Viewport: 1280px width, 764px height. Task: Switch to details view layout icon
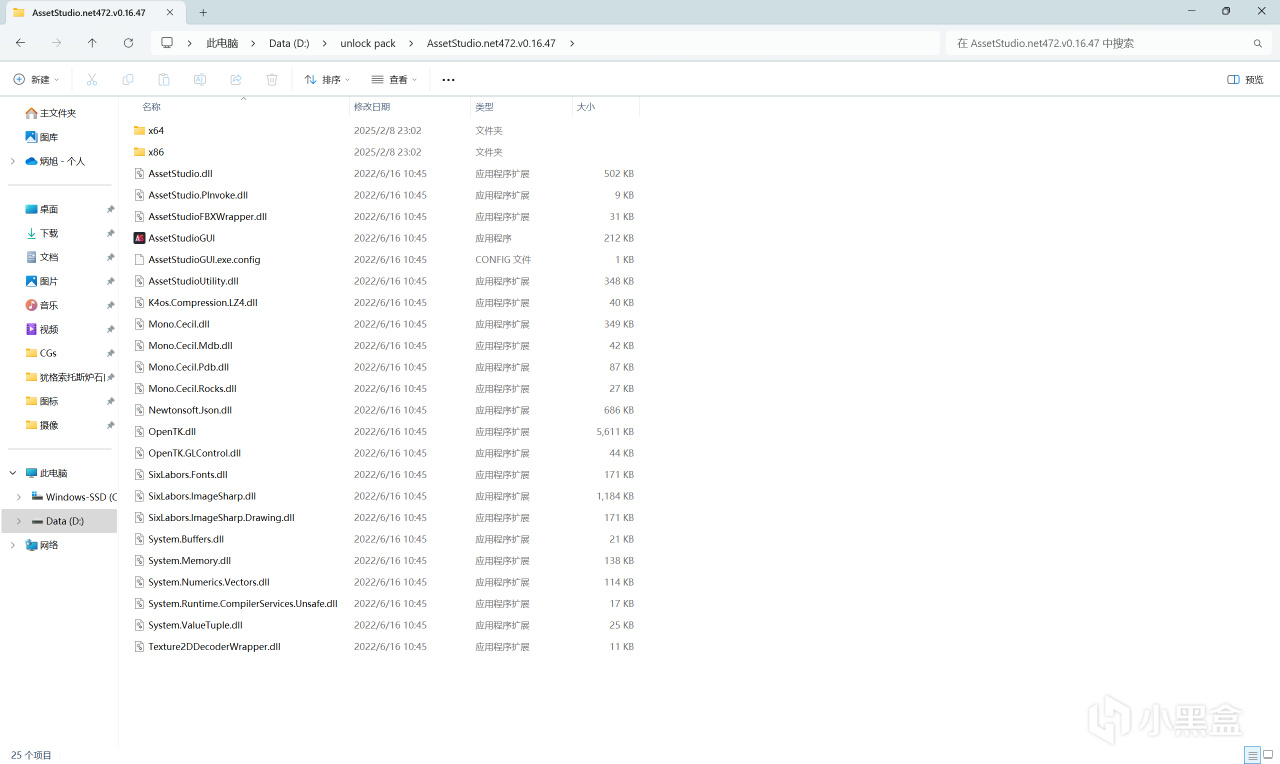coord(1252,754)
